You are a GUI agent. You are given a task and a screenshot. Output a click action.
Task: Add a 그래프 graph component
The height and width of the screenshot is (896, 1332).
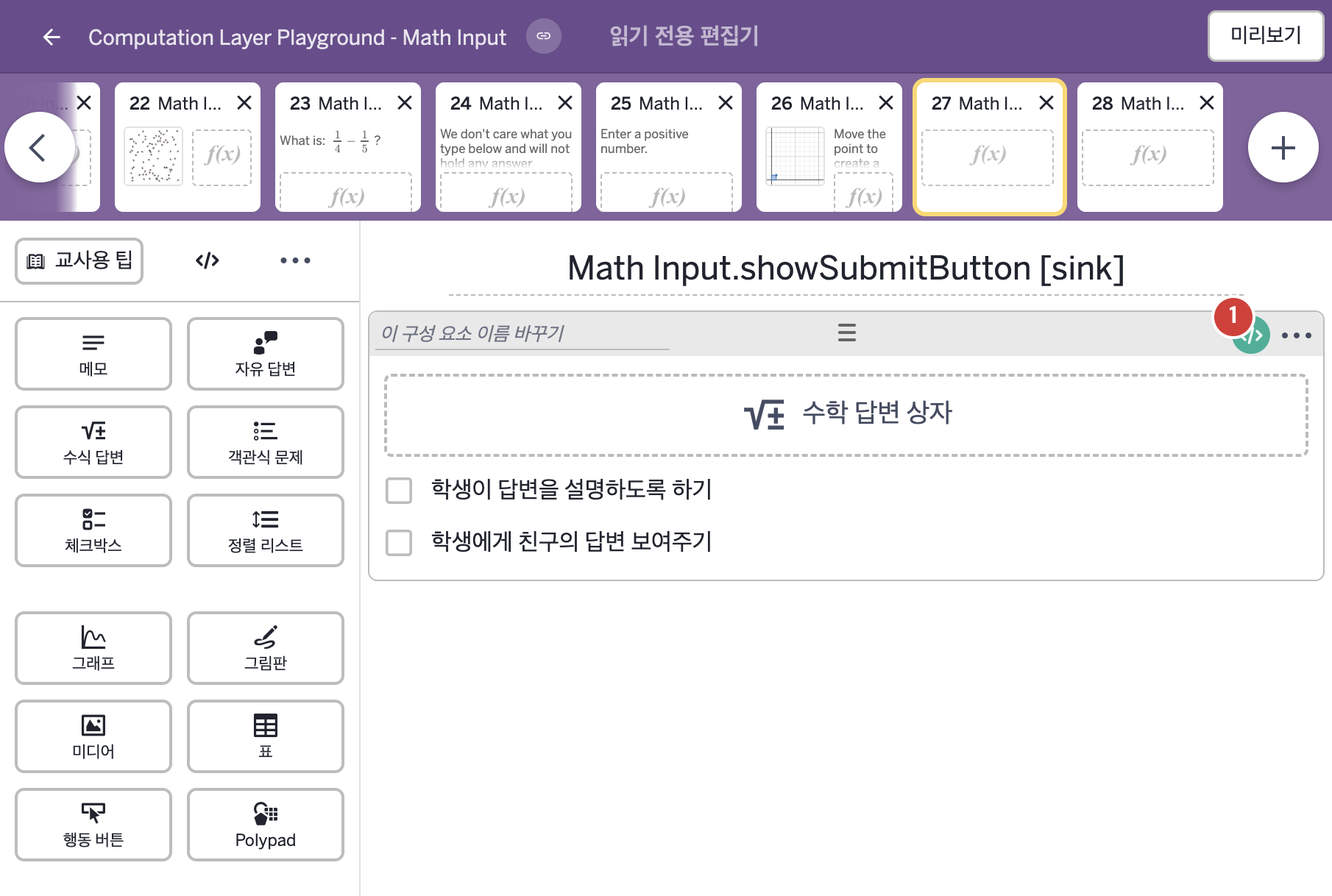click(93, 648)
